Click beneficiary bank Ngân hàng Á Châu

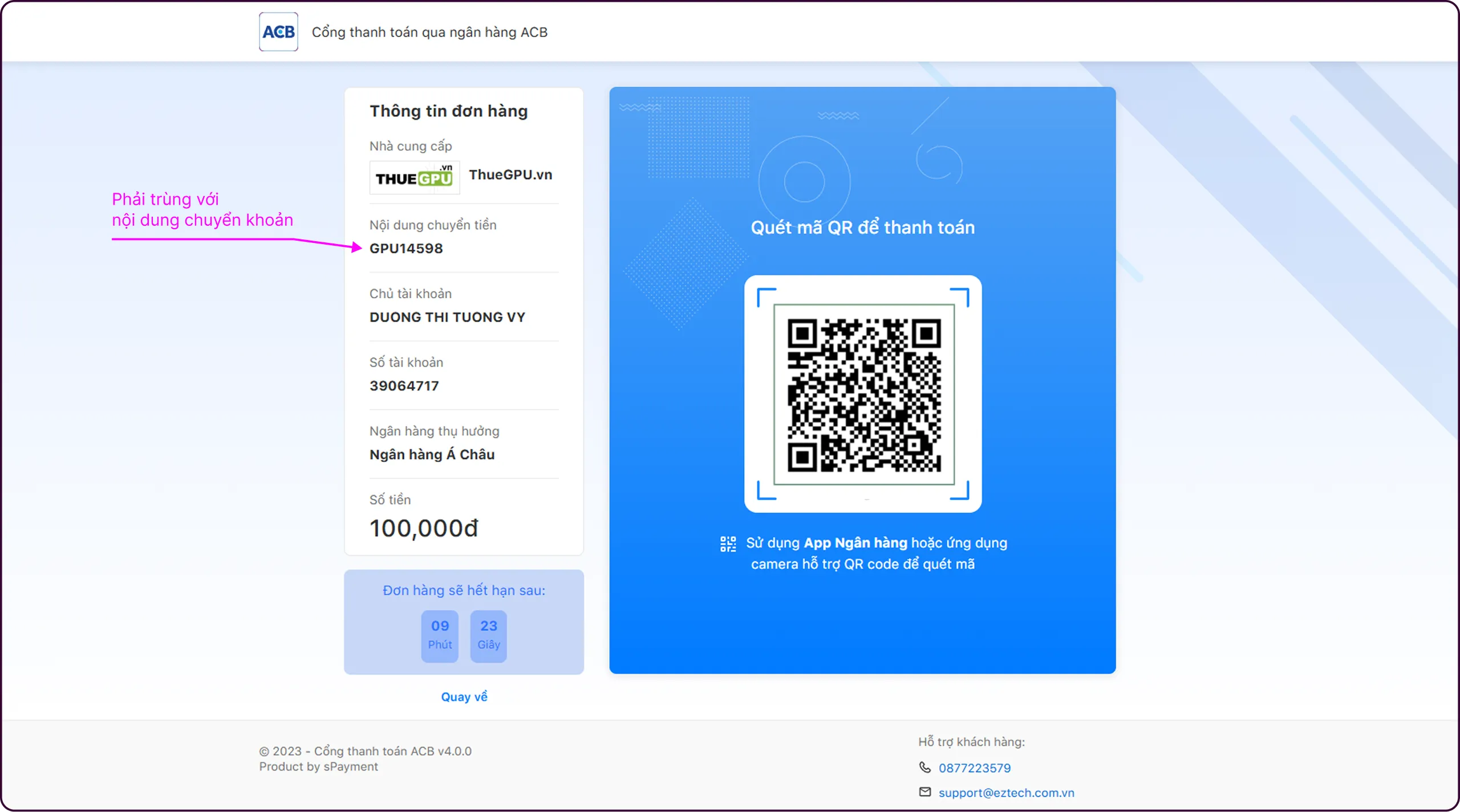click(432, 454)
